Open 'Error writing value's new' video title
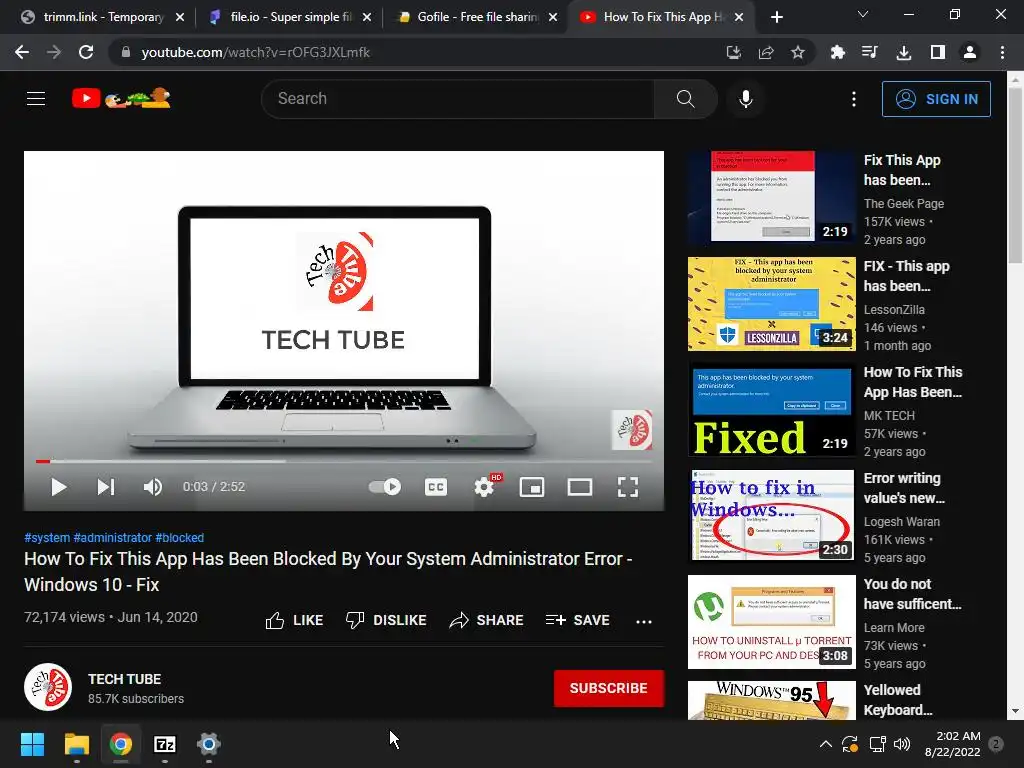Screen dimensions: 1024x768 click(x=904, y=488)
